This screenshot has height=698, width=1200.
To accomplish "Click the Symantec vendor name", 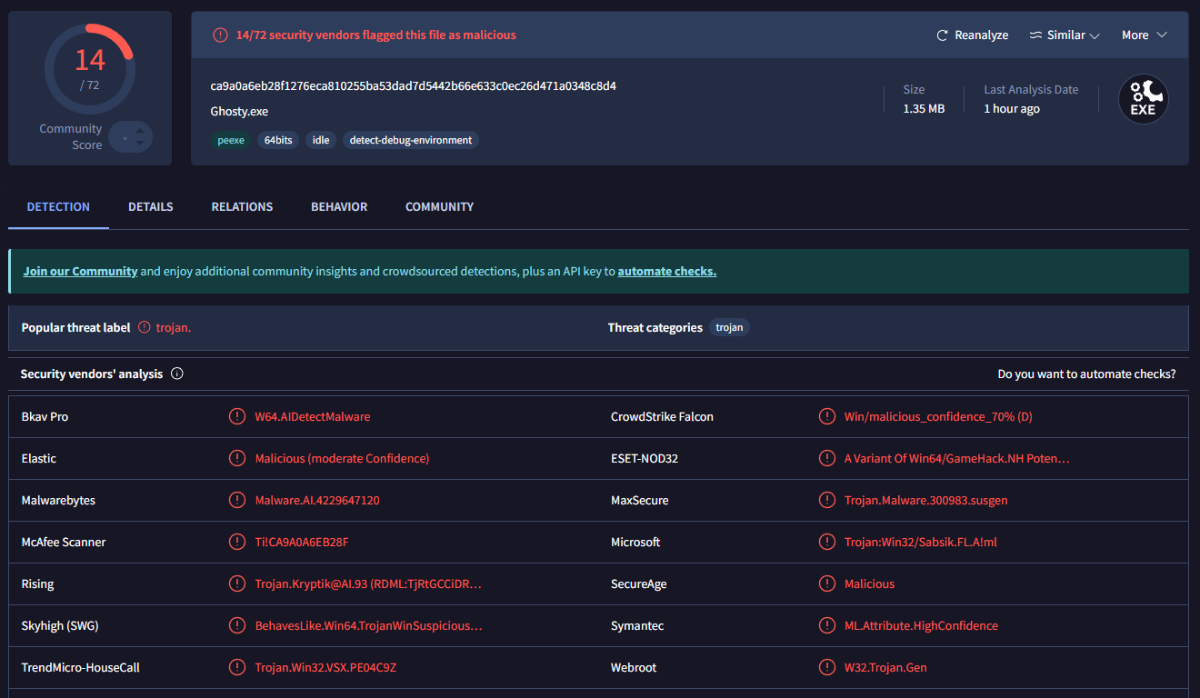I will (637, 626).
